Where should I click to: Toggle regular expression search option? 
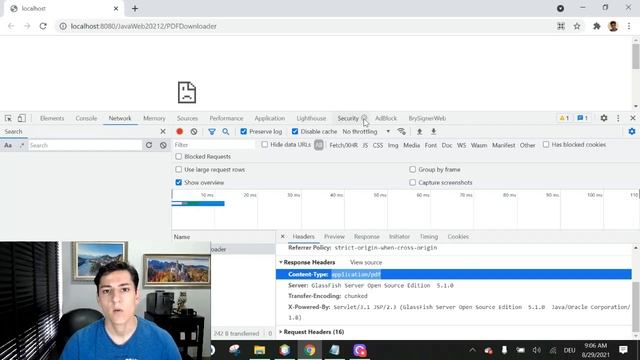tap(22, 145)
